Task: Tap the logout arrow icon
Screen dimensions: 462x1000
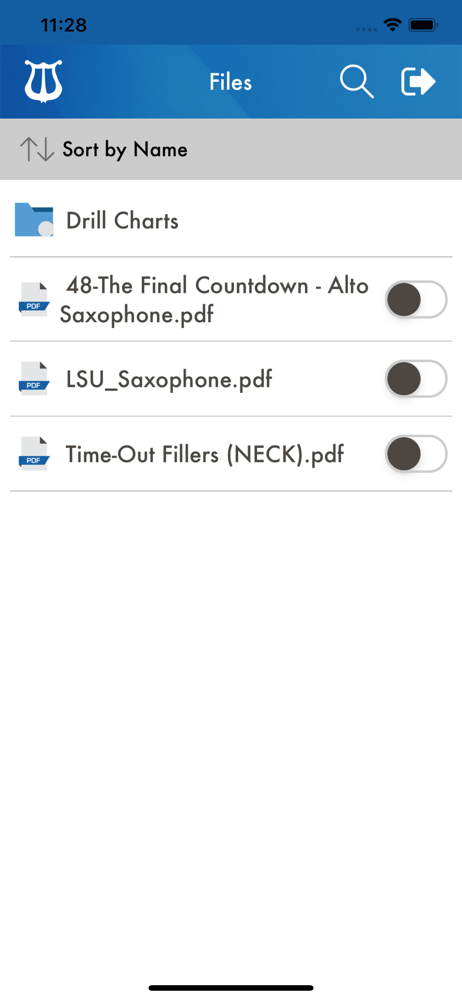Action: click(418, 82)
